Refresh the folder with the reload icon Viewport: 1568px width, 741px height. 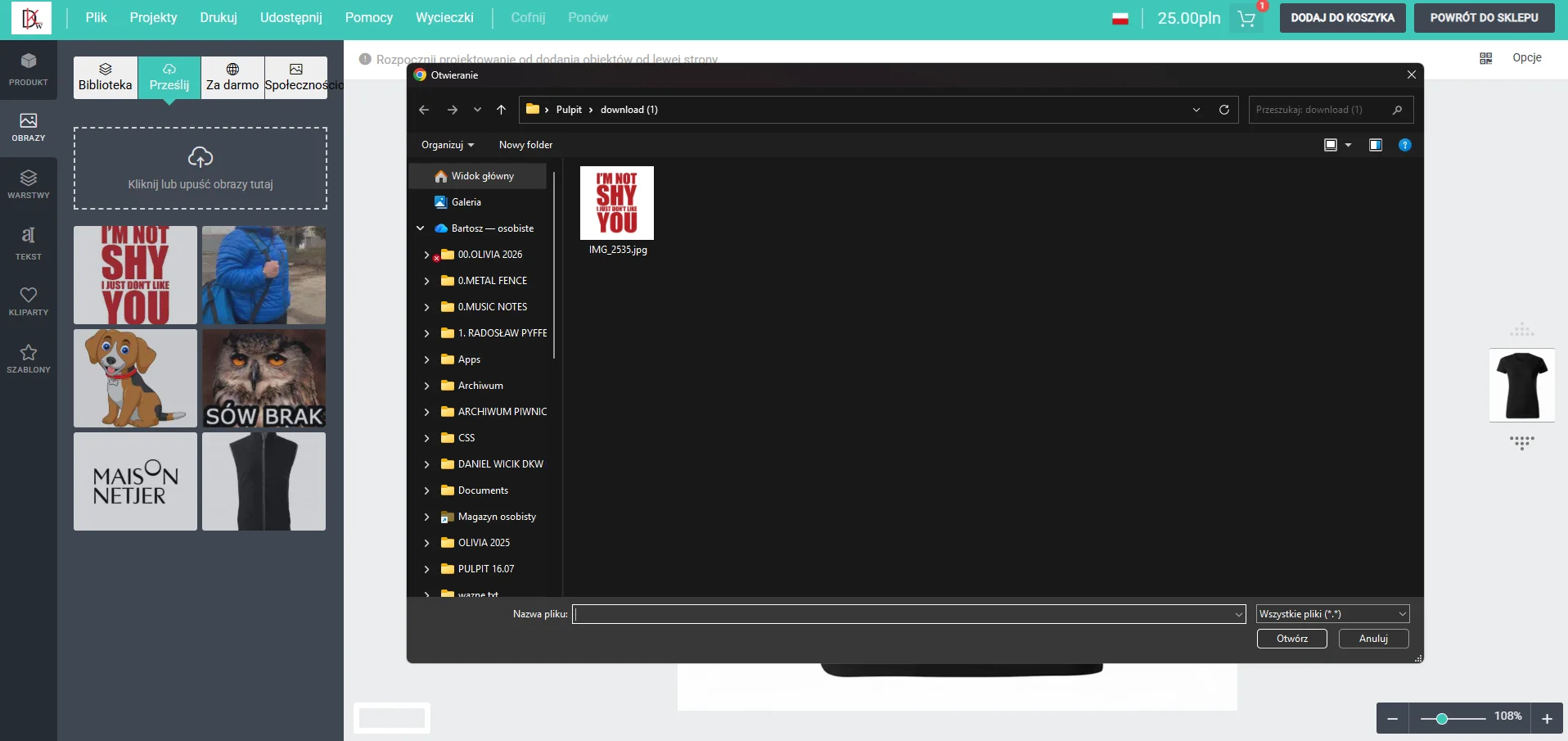click(x=1224, y=110)
